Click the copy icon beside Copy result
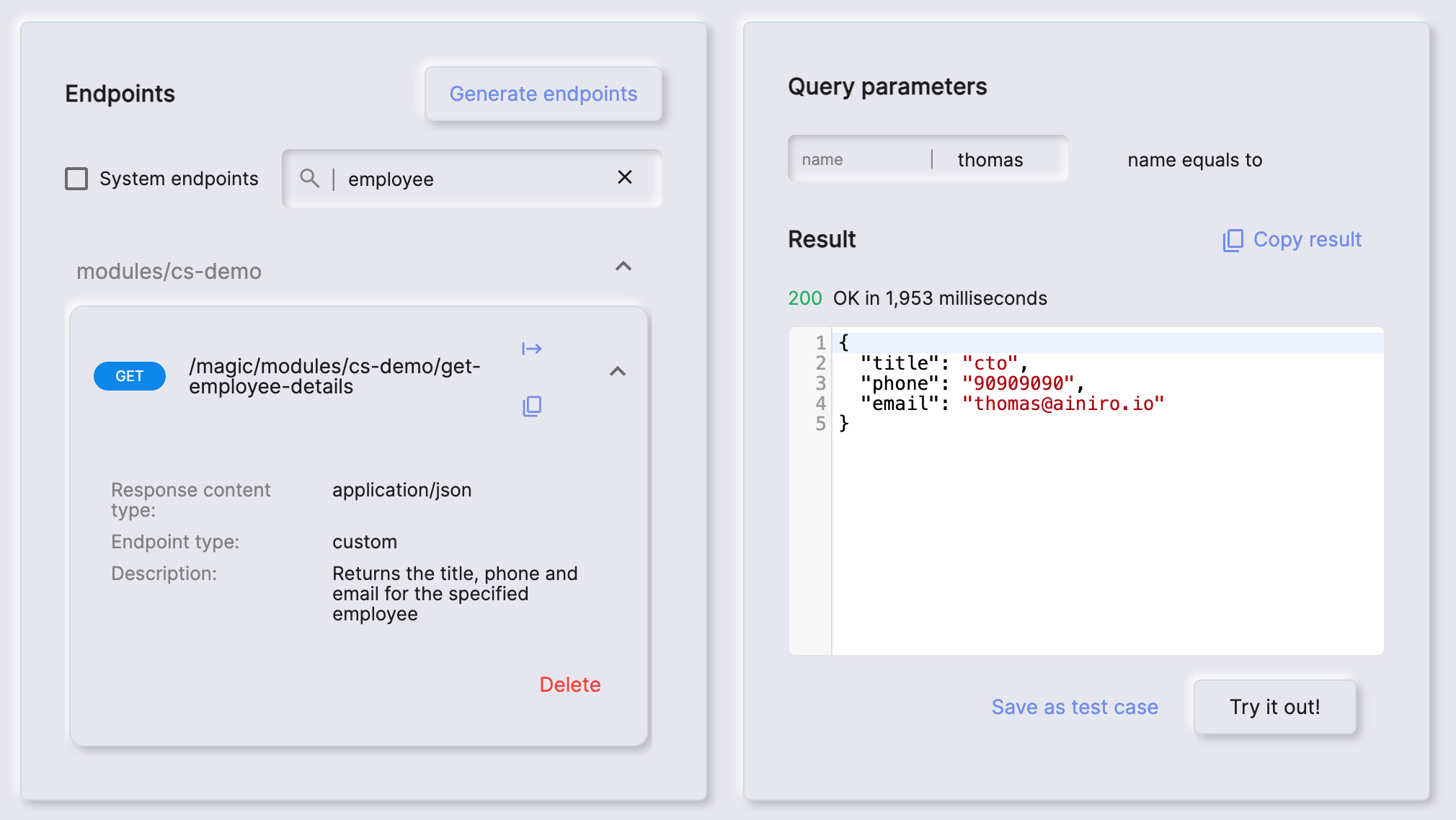Image resolution: width=1456 pixels, height=820 pixels. coord(1232,240)
